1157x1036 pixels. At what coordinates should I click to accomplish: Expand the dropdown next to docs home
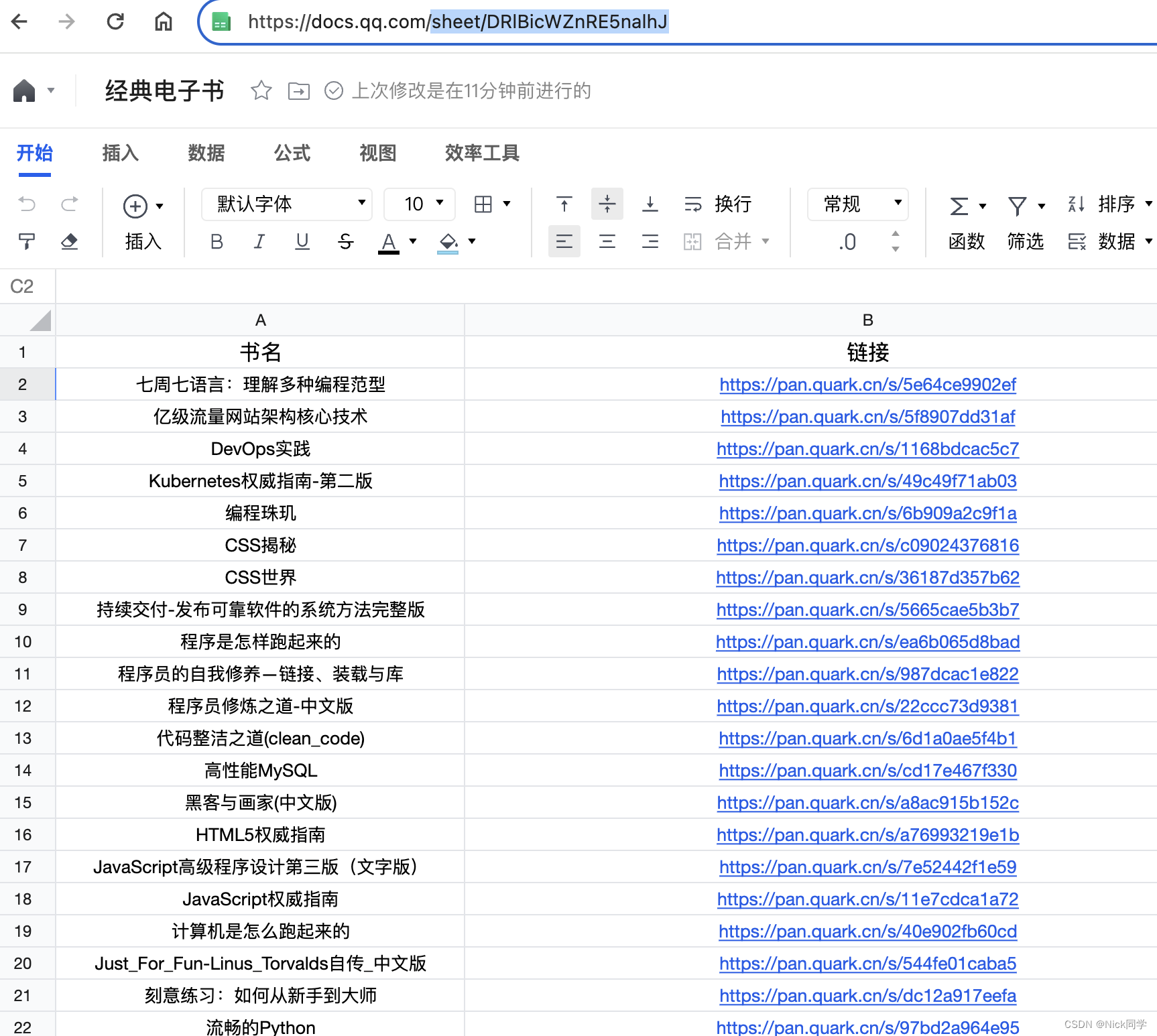51,90
